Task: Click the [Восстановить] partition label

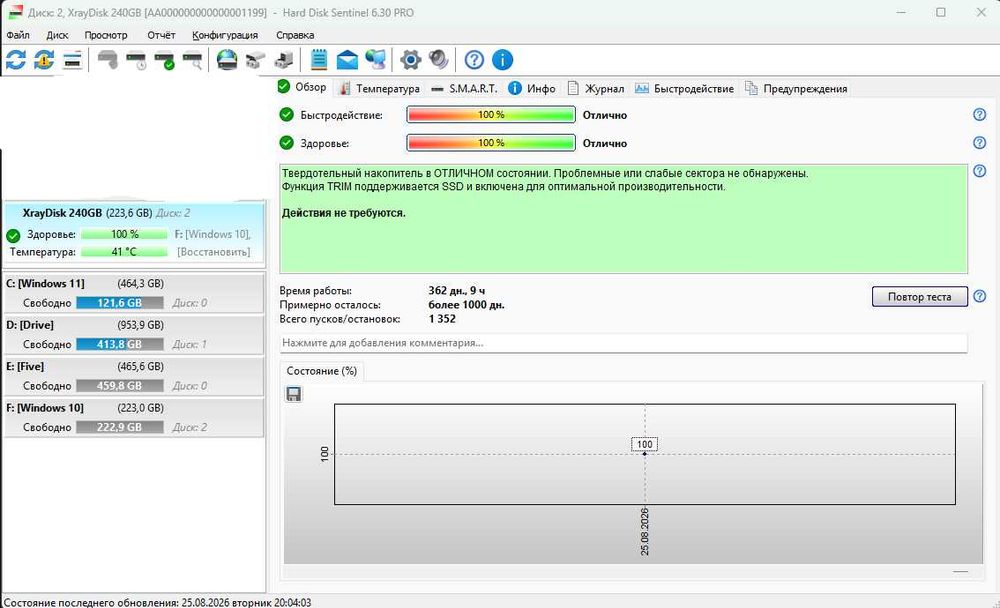Action: tap(213, 252)
